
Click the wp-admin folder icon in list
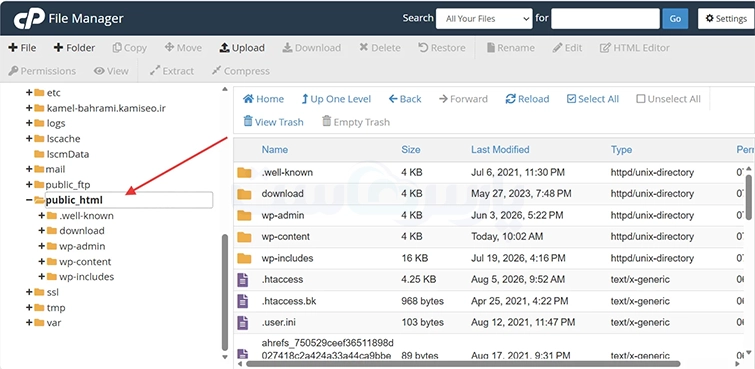(x=244, y=215)
